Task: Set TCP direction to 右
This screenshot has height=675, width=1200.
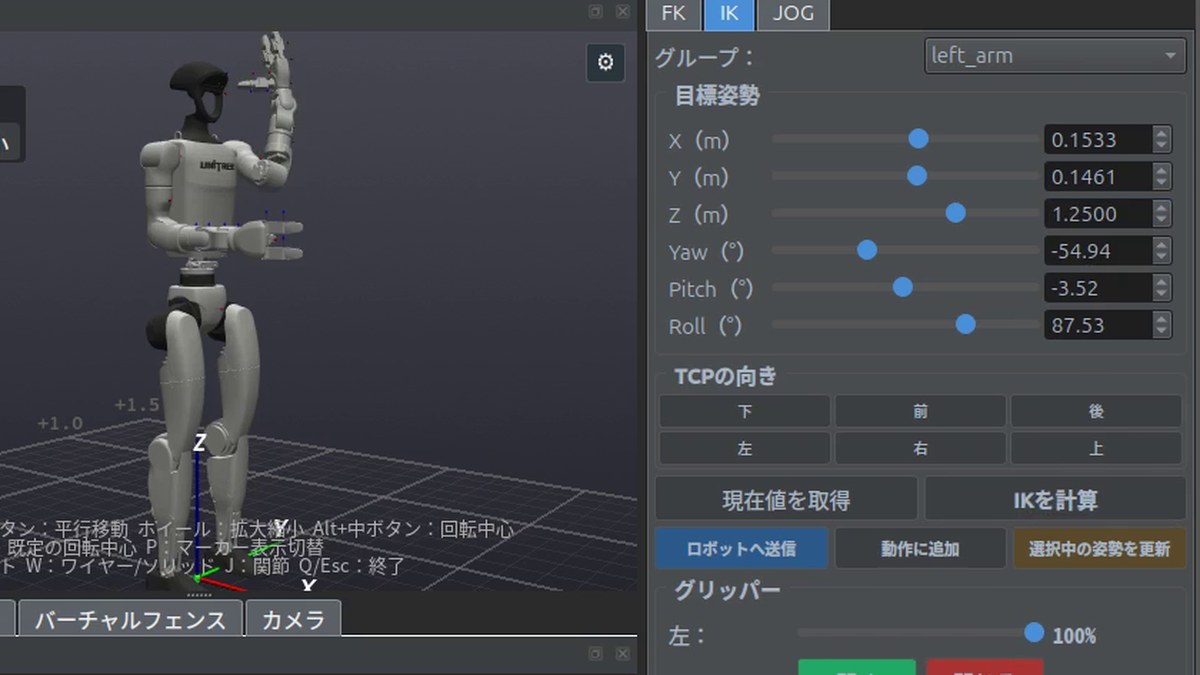Action: (920, 448)
